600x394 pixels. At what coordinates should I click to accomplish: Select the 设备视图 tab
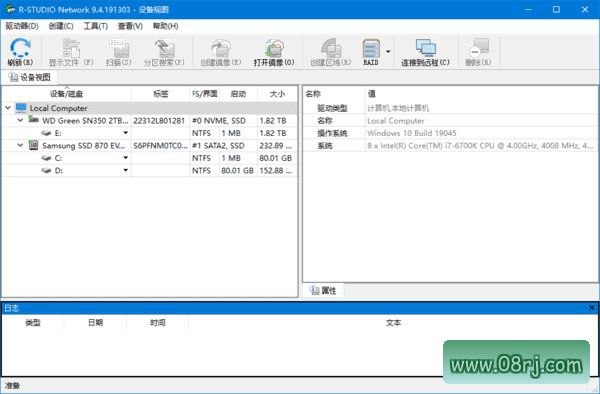click(30, 77)
